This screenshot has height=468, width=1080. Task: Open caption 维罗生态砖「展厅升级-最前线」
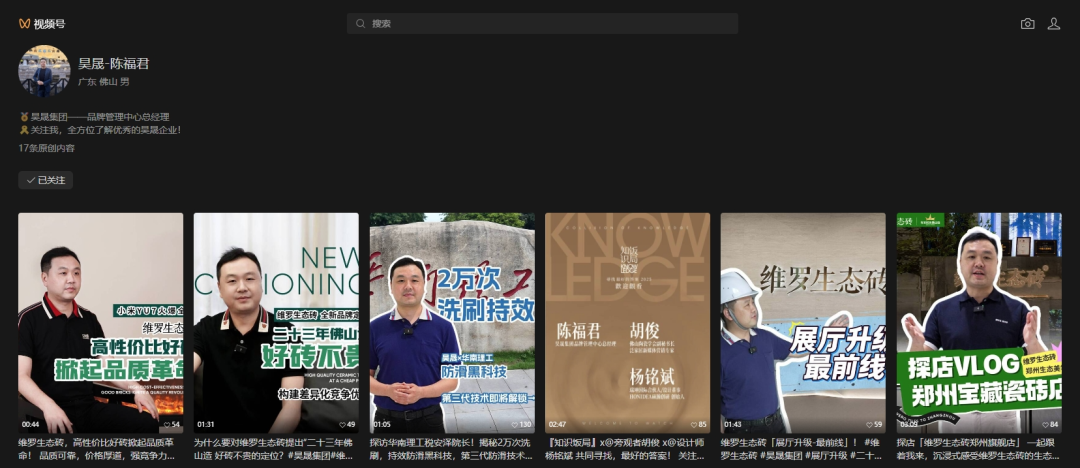pyautogui.click(x=803, y=449)
